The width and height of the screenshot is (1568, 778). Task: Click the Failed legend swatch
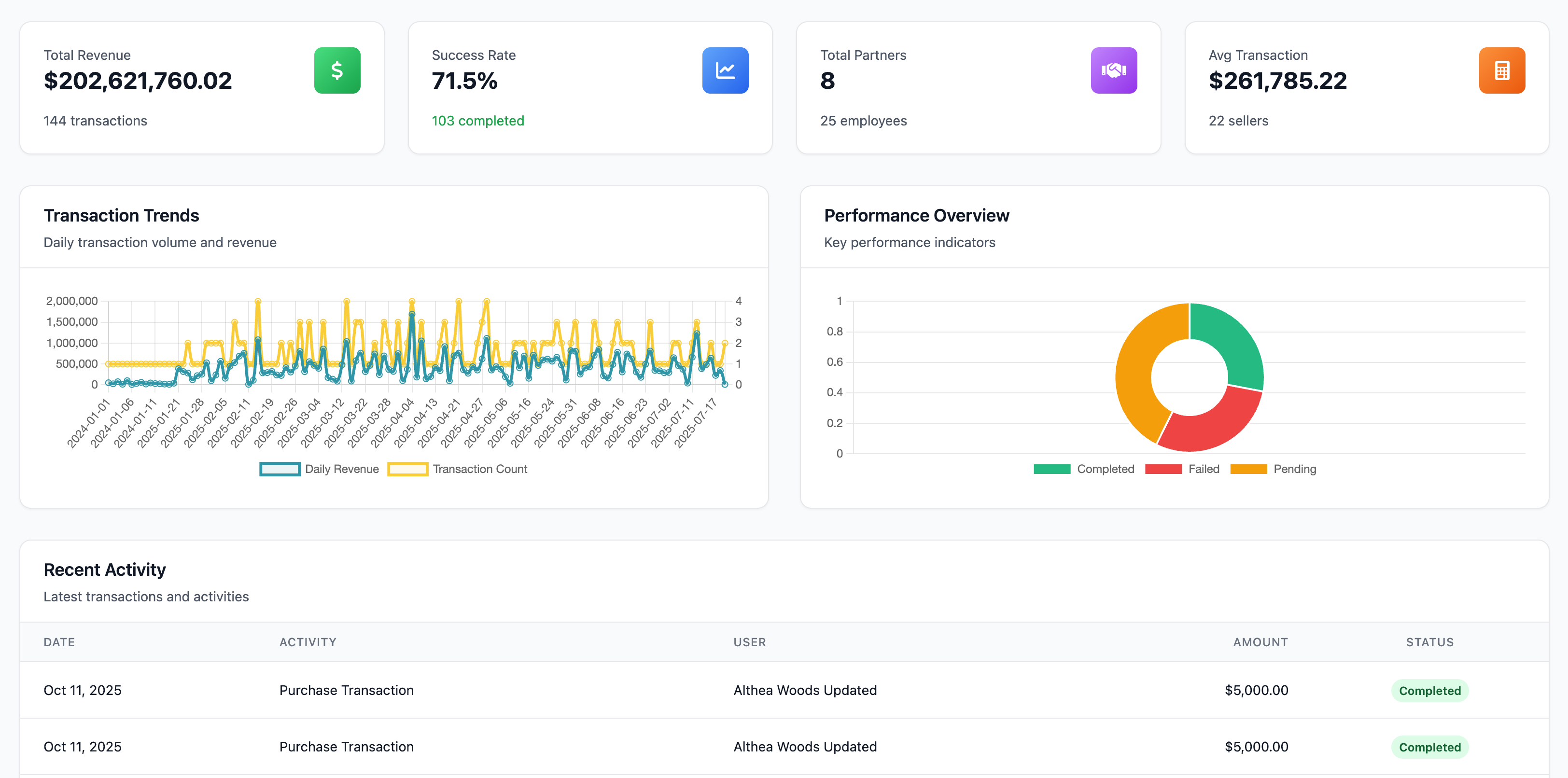pyautogui.click(x=1163, y=469)
